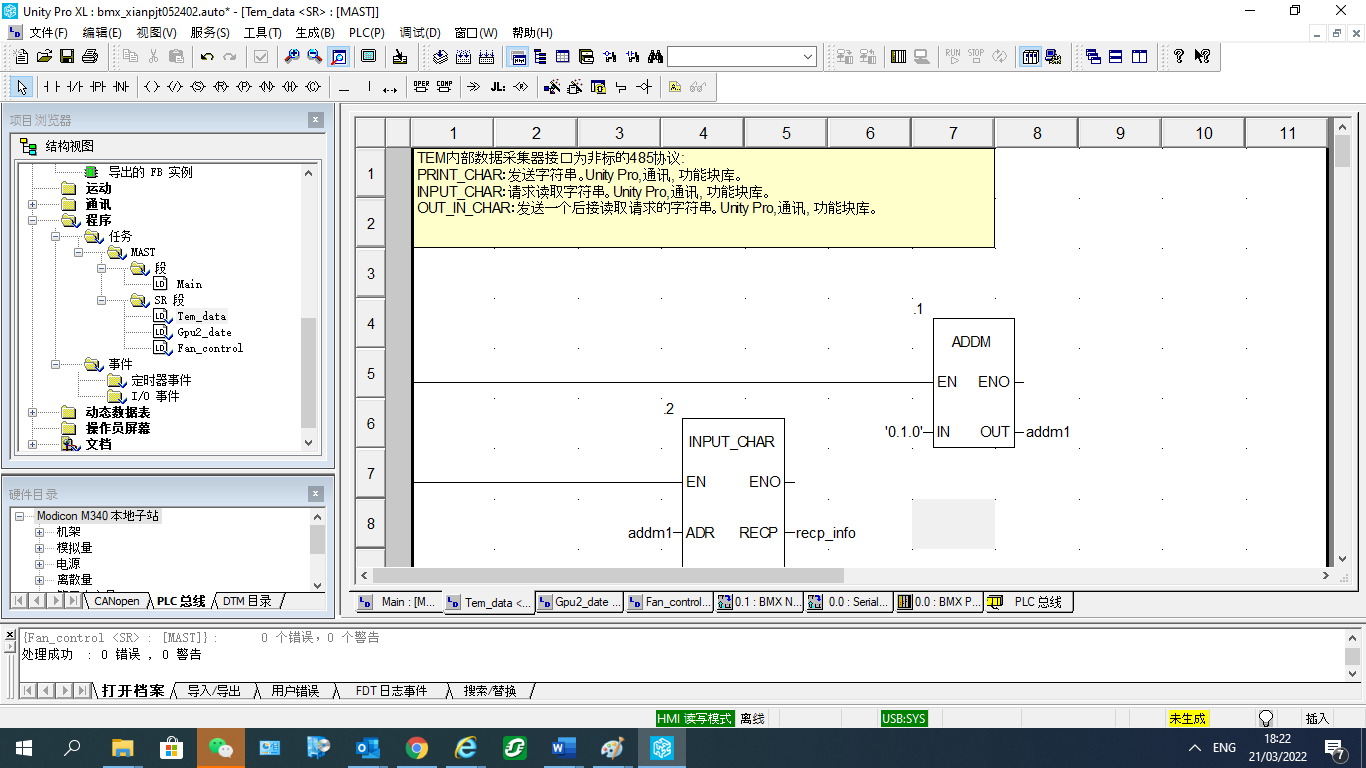The width and height of the screenshot is (1366, 768).
Task: Select the negative transition contact tool
Action: (x=120, y=87)
